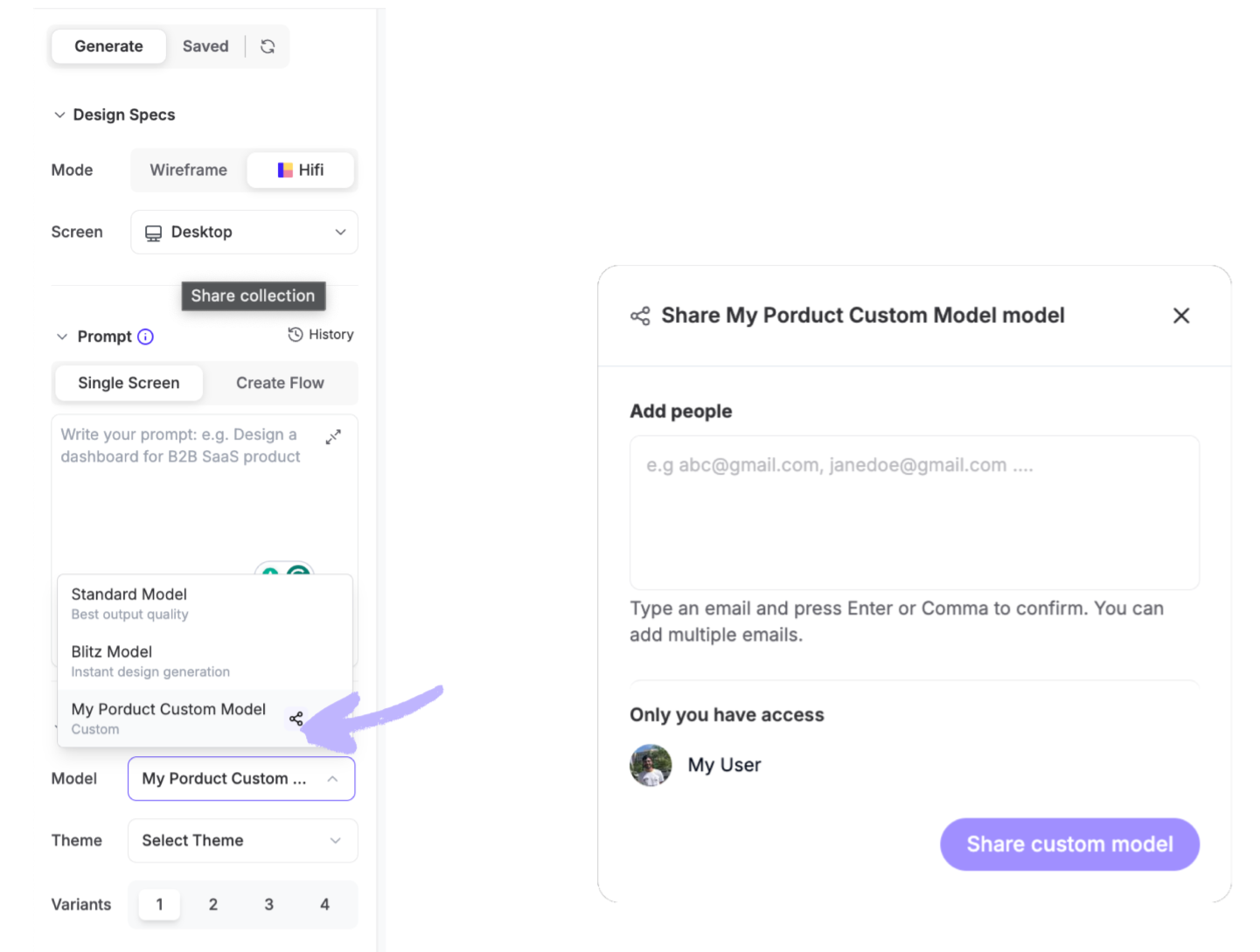Open prompt History
The width and height of the screenshot is (1260, 952).
click(x=321, y=335)
